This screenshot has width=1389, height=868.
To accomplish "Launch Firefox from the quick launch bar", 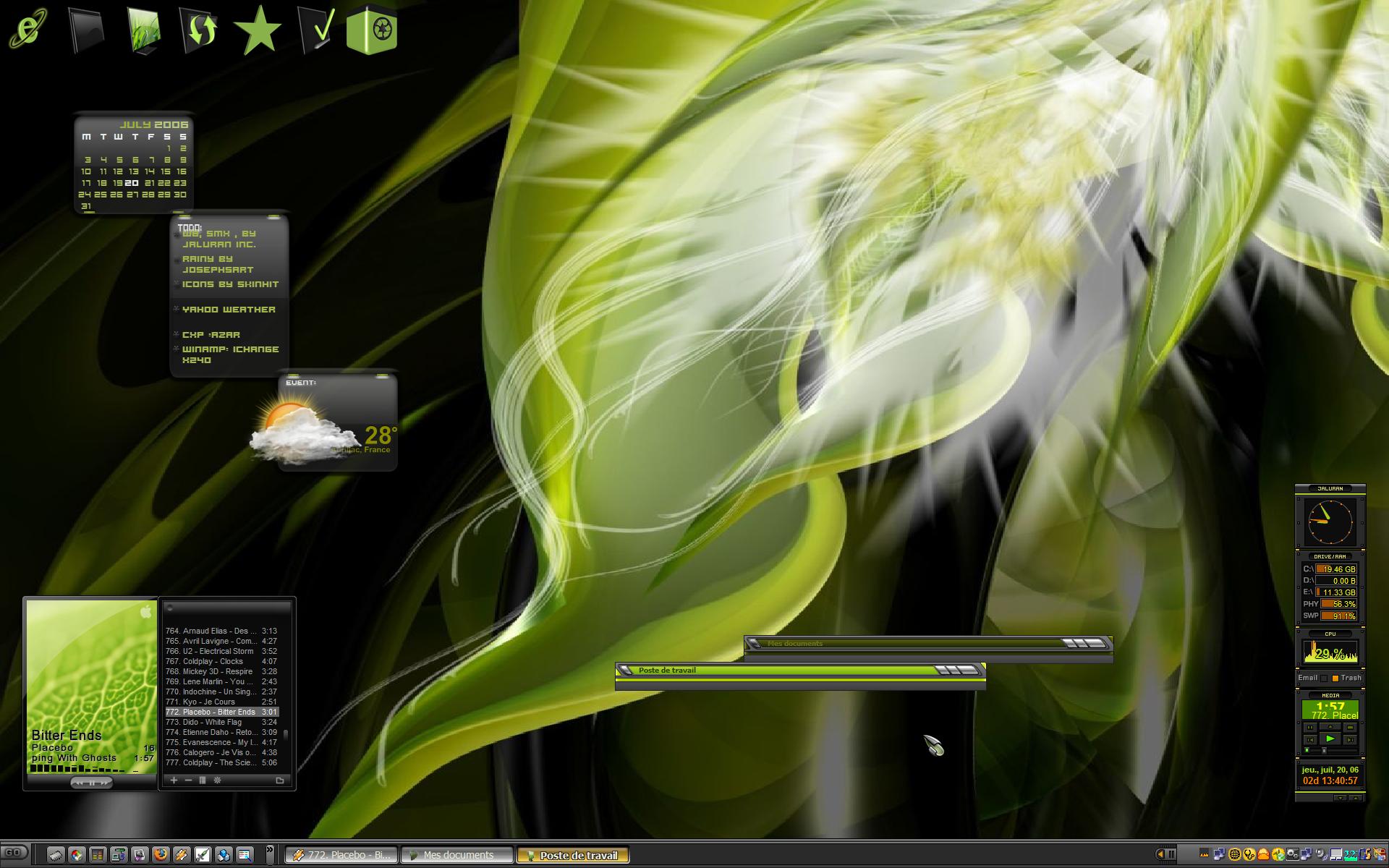I will point(161,855).
